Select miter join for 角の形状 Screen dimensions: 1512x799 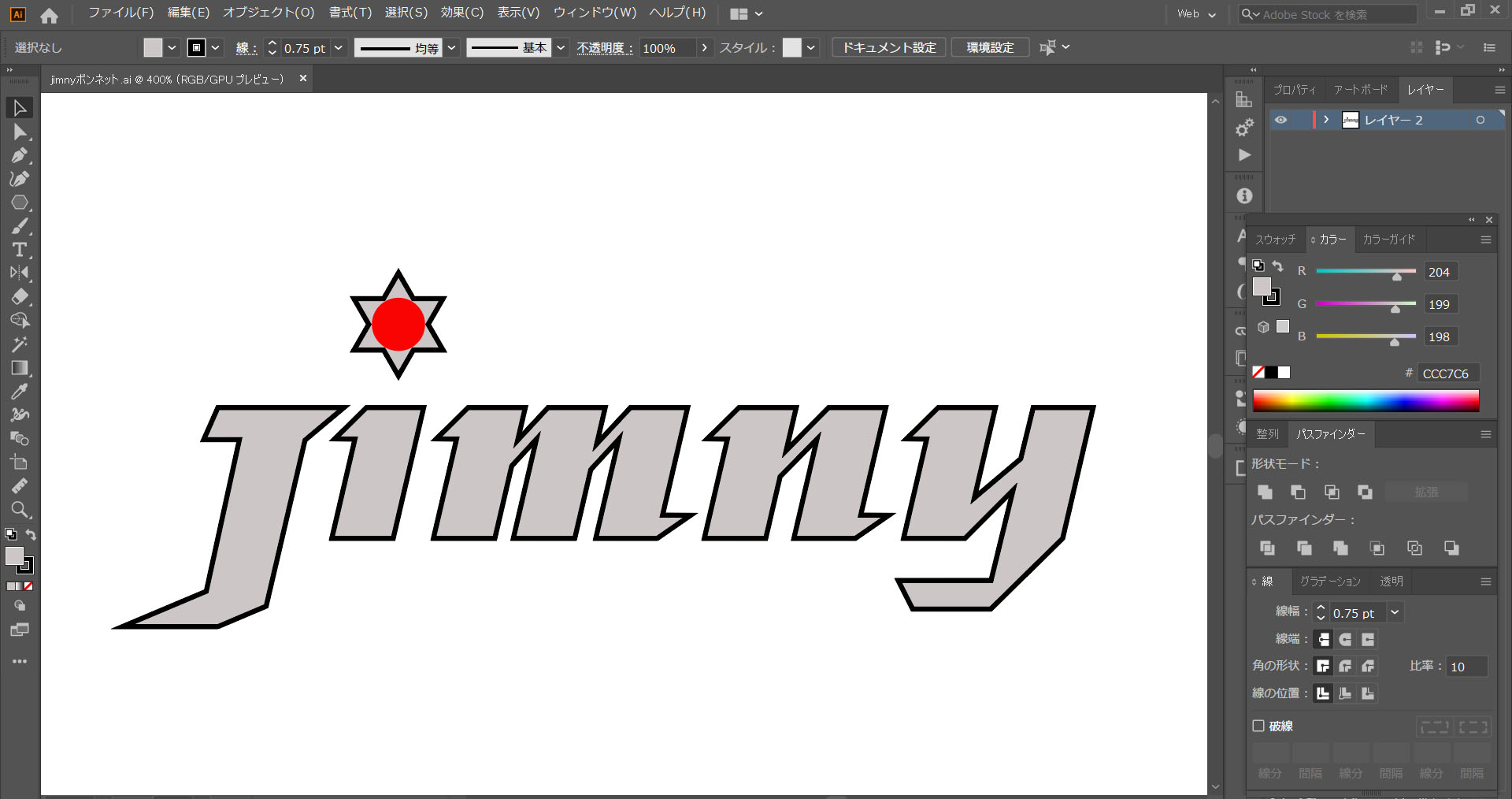(x=1323, y=666)
